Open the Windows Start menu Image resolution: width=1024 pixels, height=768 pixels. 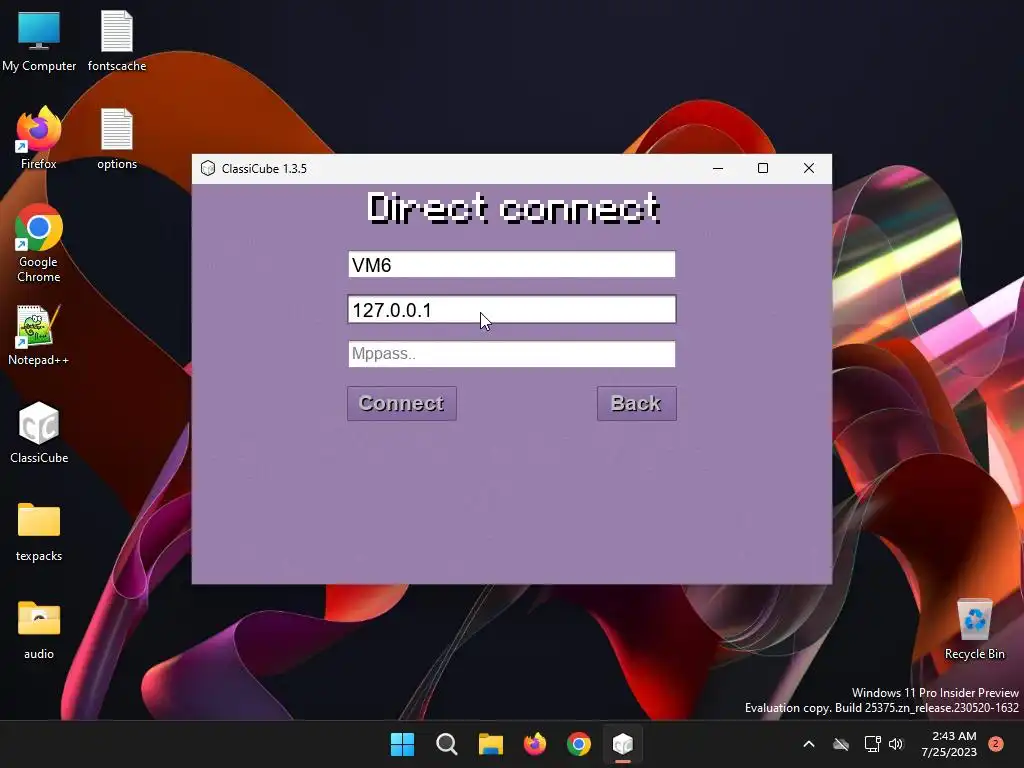pyautogui.click(x=402, y=744)
